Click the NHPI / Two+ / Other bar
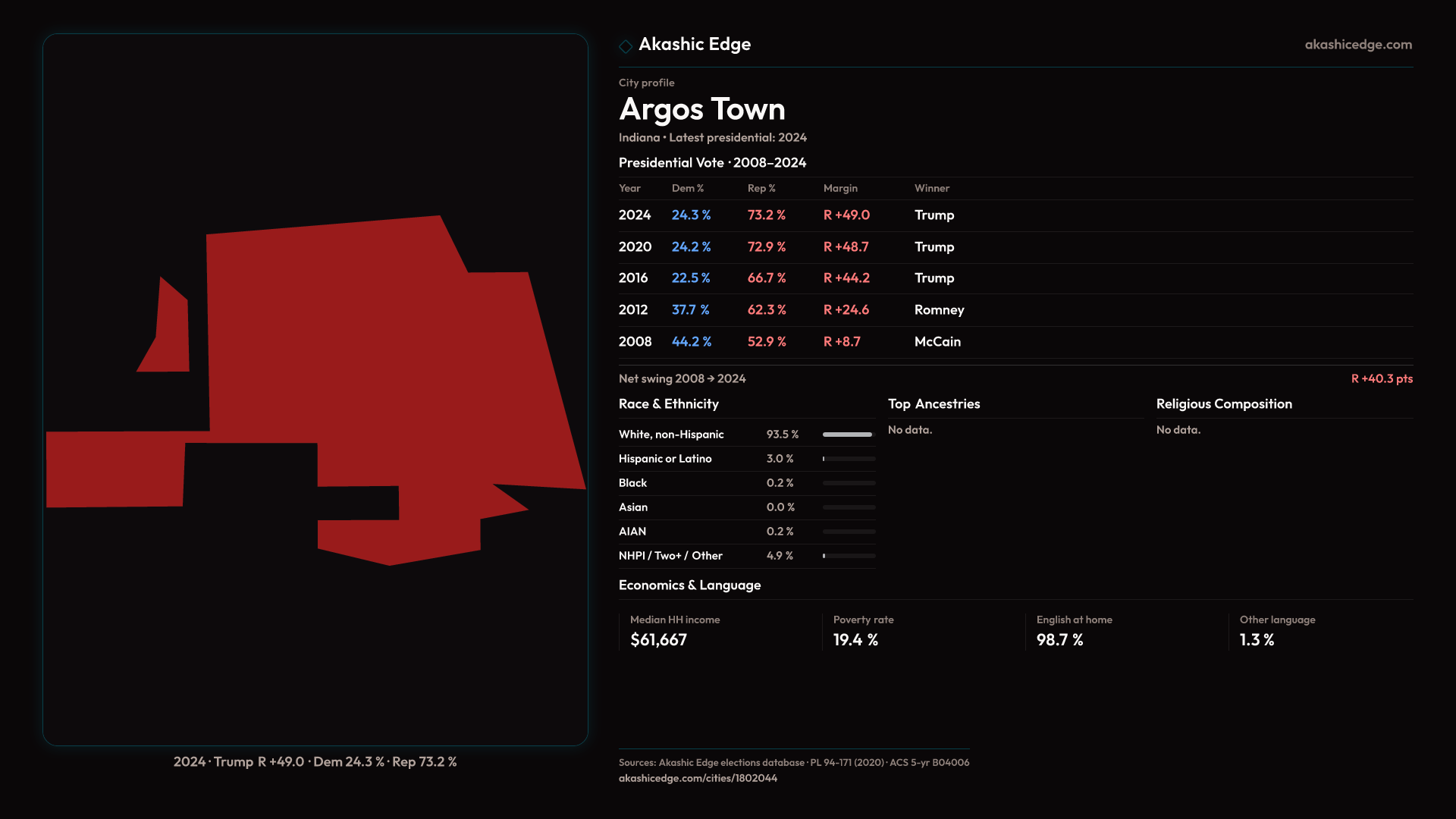1456x819 pixels. click(849, 556)
